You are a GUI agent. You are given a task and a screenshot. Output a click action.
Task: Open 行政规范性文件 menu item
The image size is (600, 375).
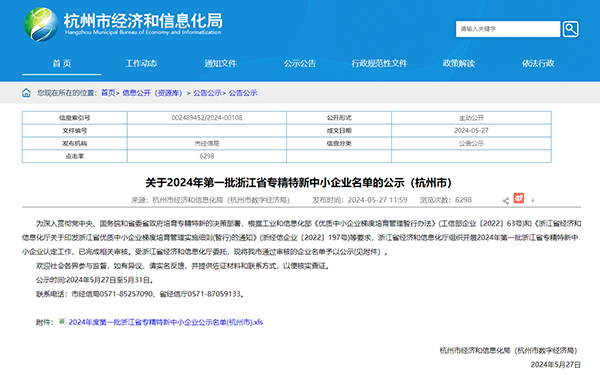click(x=379, y=63)
